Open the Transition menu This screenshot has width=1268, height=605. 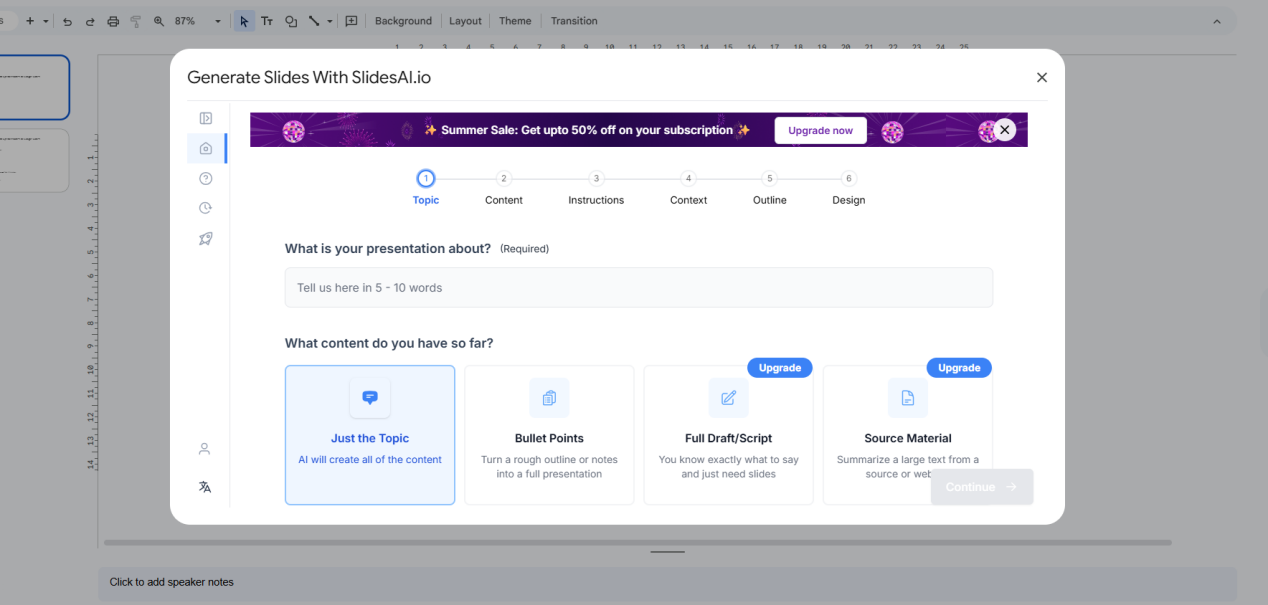573,20
